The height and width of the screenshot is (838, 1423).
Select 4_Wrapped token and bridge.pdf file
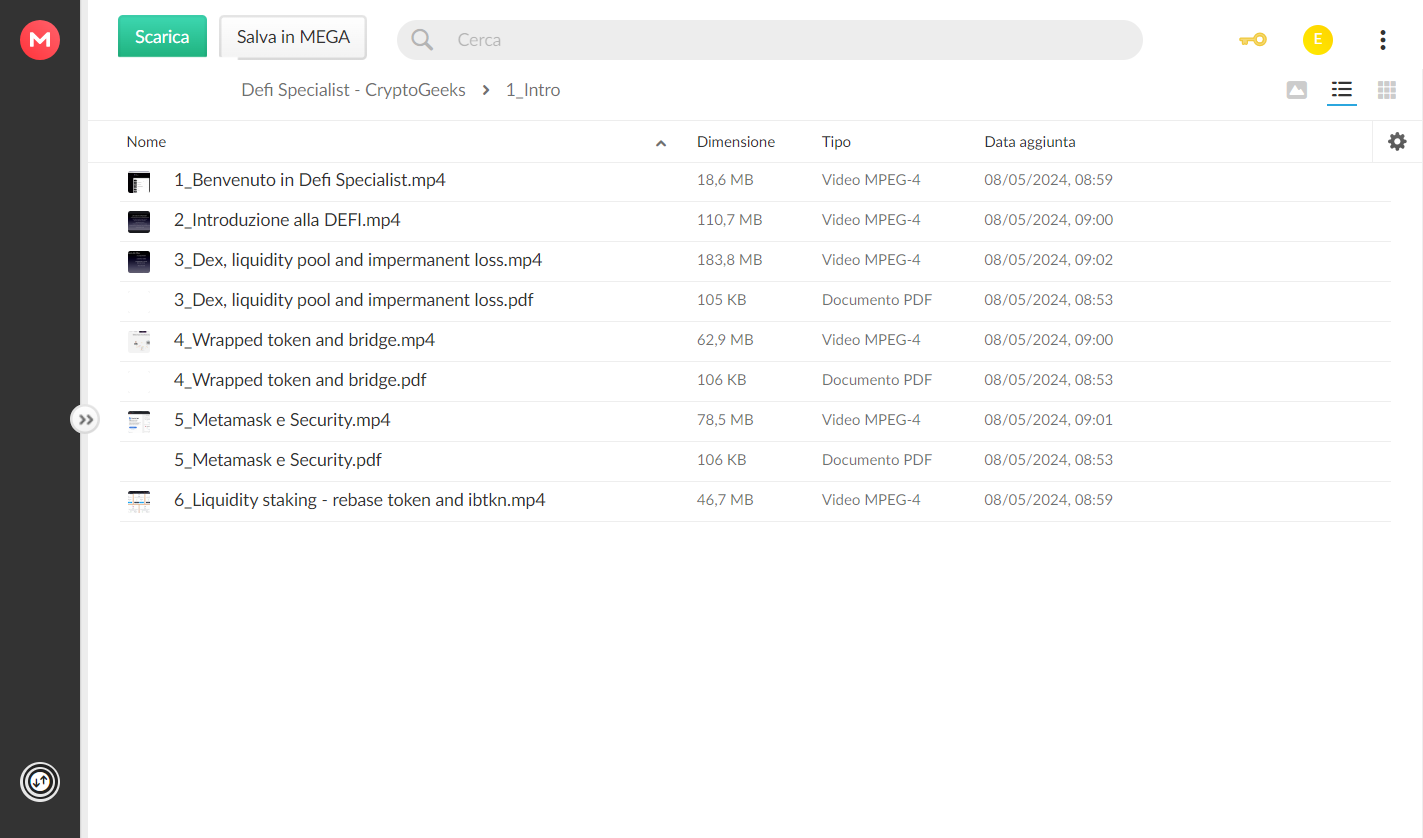(755, 380)
